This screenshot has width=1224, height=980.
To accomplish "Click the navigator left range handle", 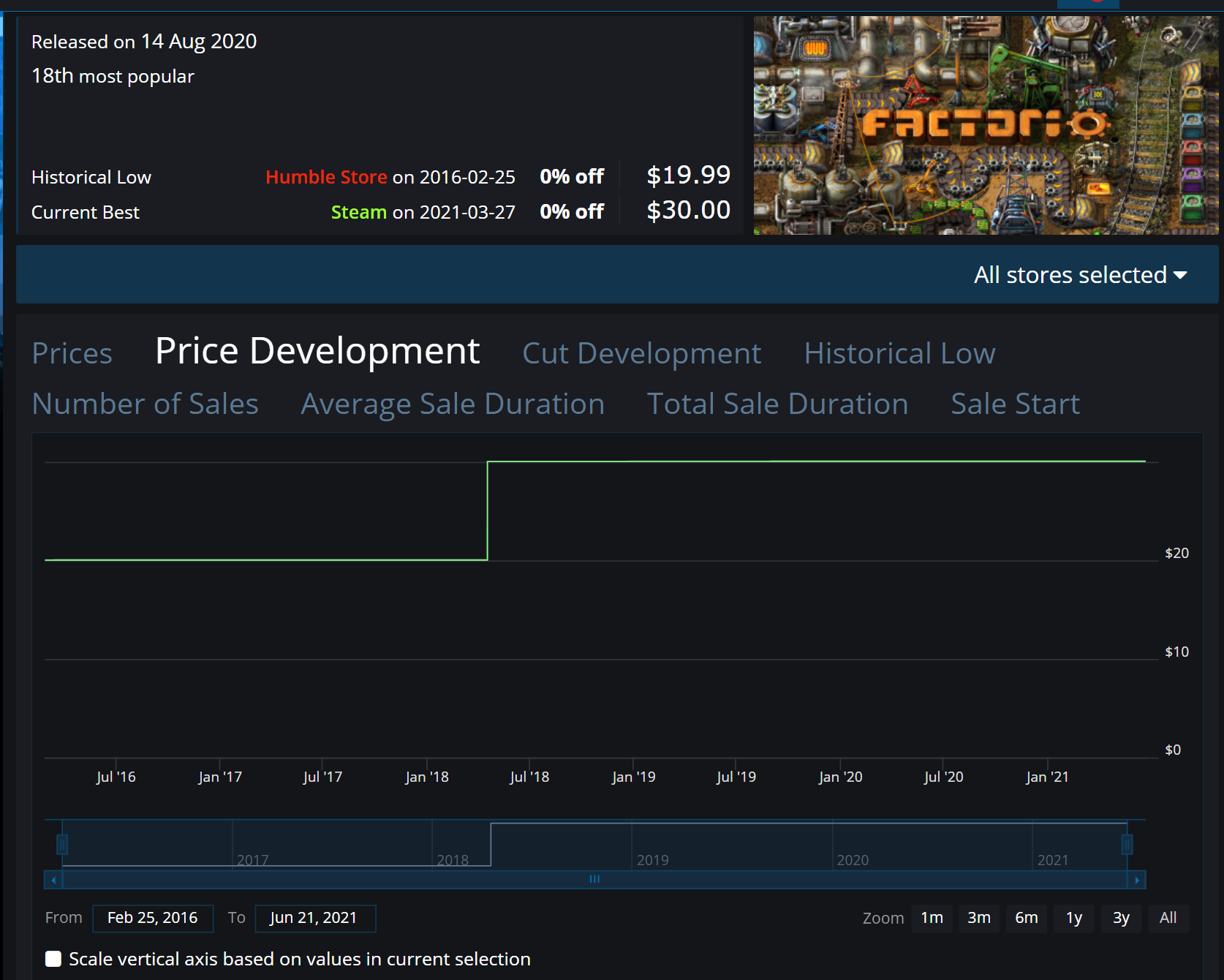I will pyautogui.click(x=62, y=845).
